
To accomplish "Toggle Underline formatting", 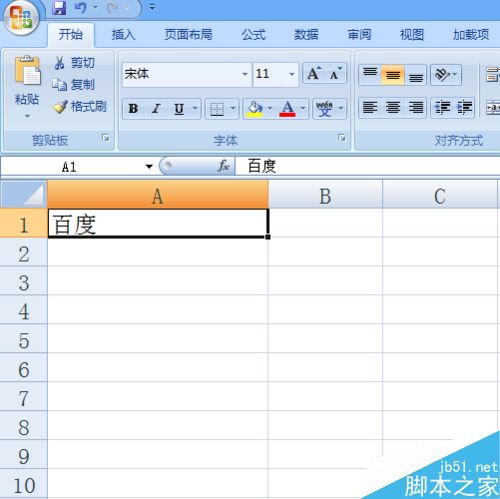I will 179,108.
